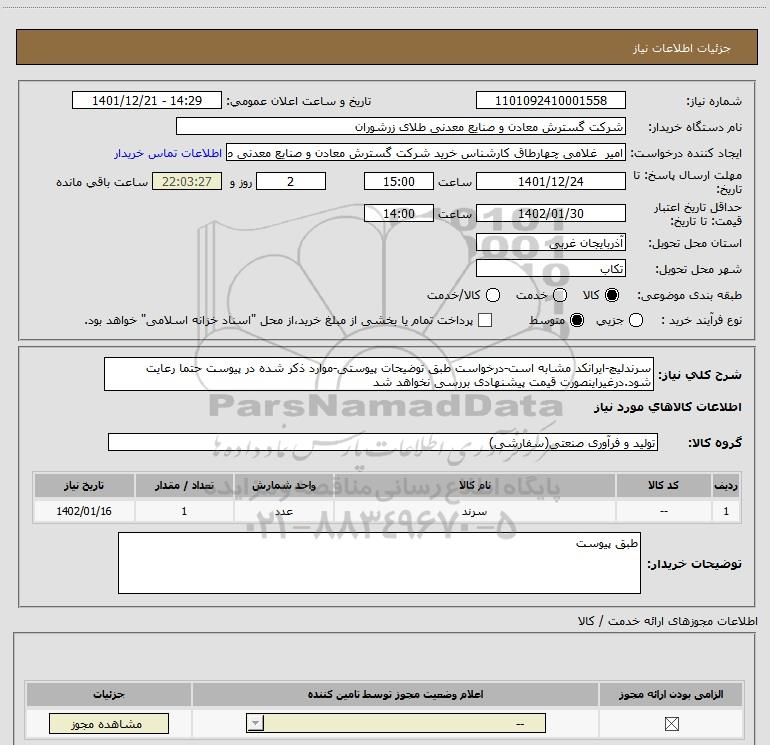Click the unit cell 'عدد'

284,511
